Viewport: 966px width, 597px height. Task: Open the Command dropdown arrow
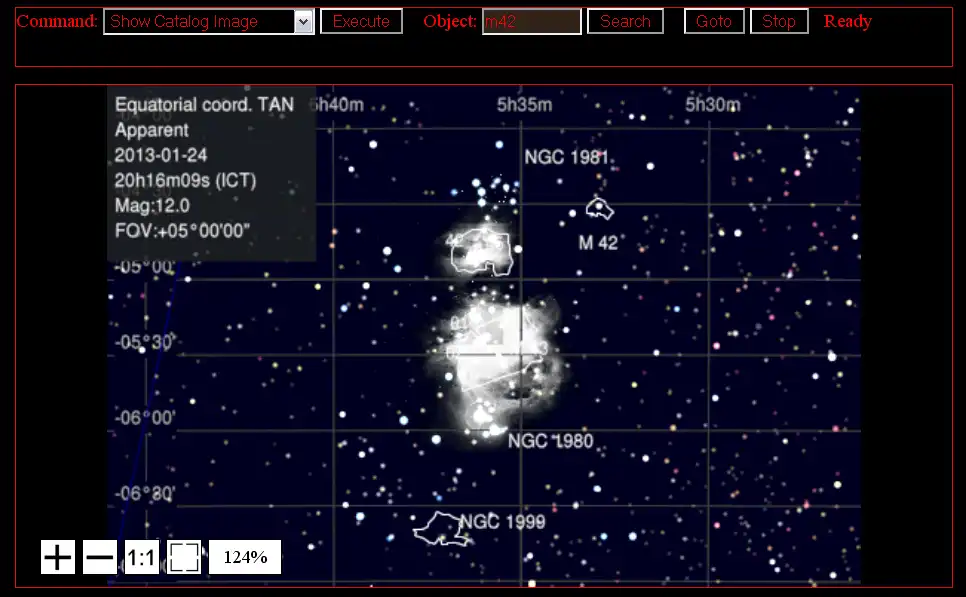(x=303, y=22)
